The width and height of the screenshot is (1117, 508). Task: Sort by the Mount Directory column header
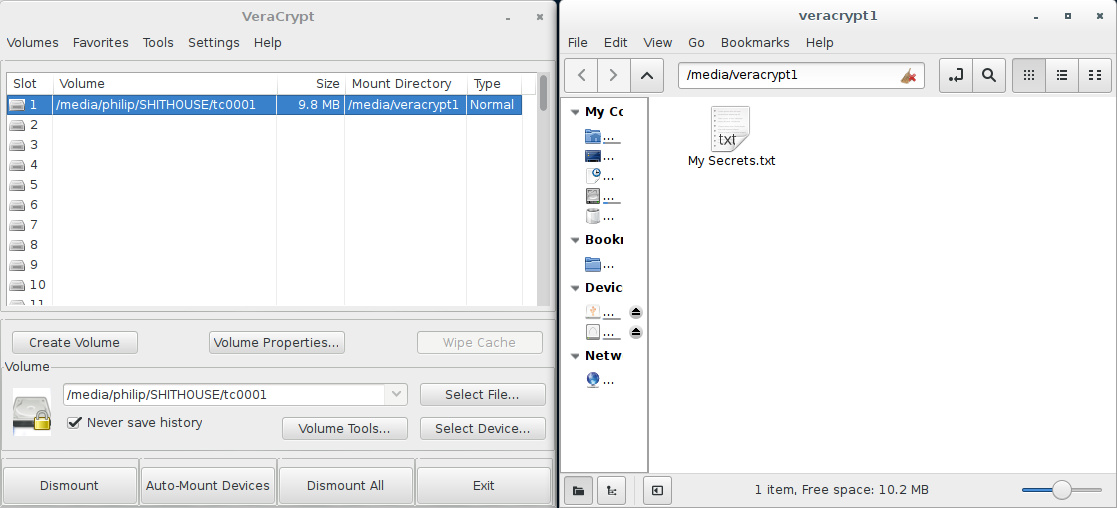(x=406, y=84)
